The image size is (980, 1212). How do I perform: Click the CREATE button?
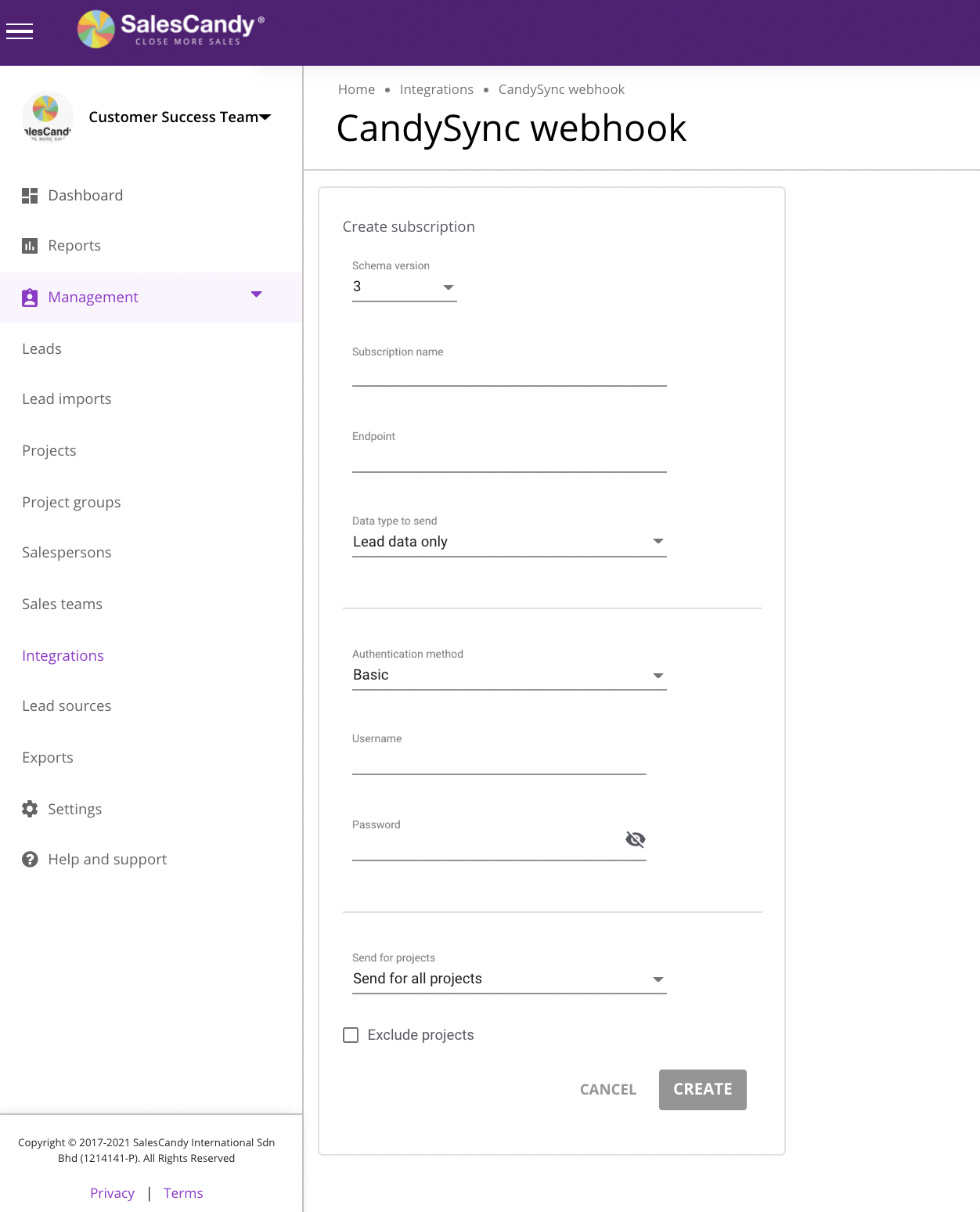pos(702,1089)
